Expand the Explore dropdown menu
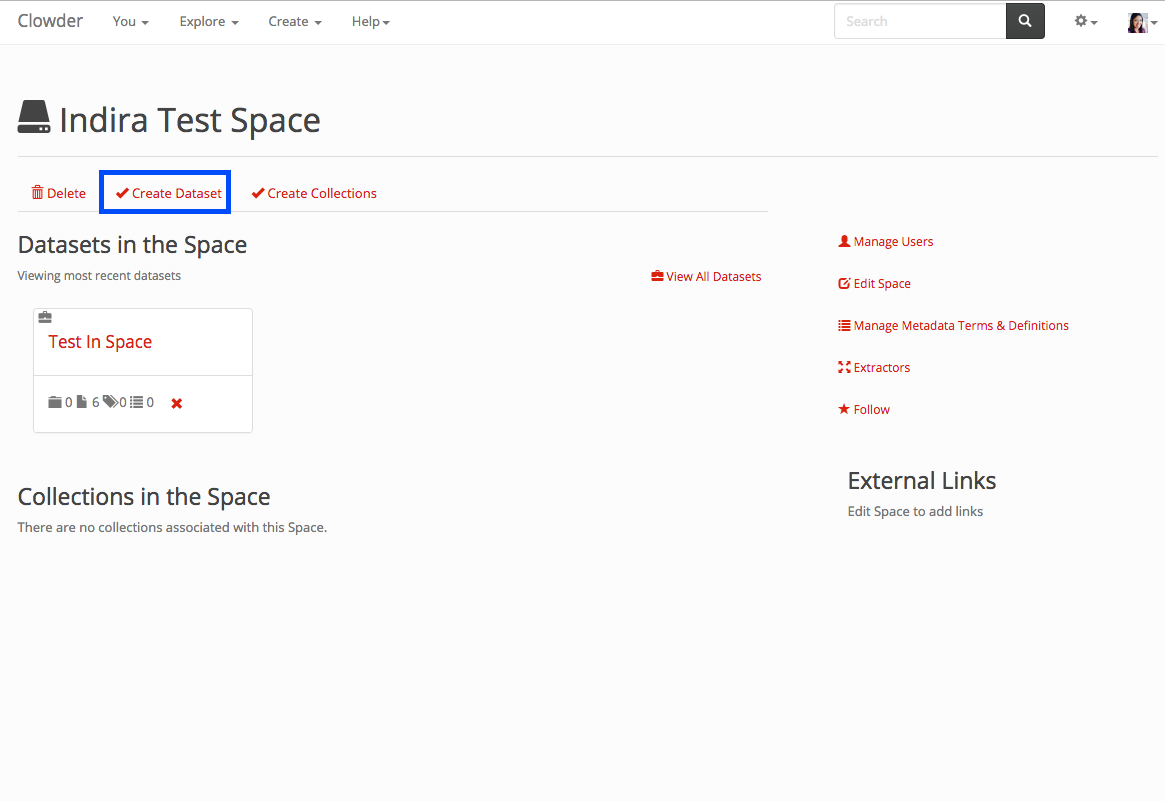Image resolution: width=1165 pixels, height=801 pixels. coord(208,21)
